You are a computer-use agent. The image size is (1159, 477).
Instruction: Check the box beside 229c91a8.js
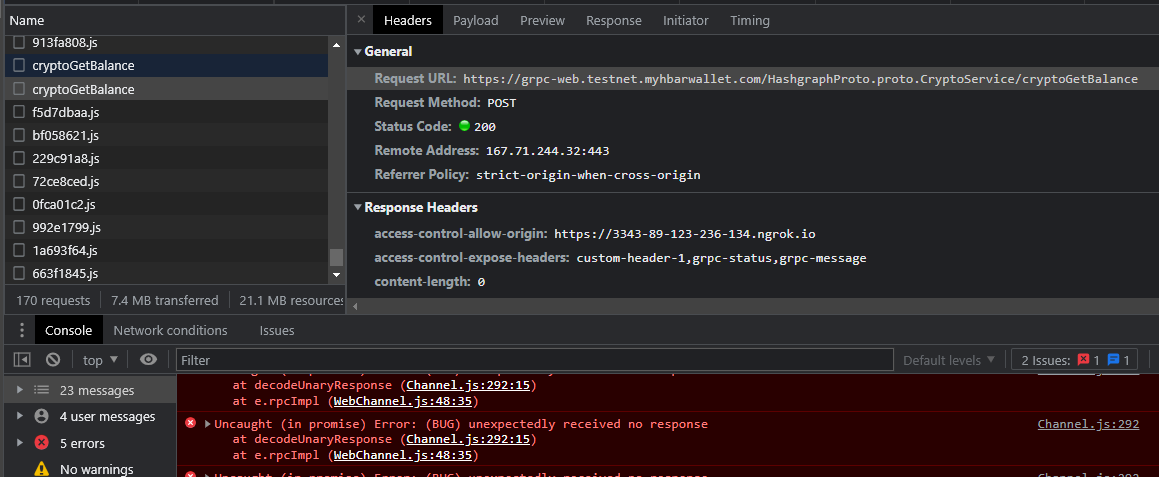pyautogui.click(x=18, y=158)
